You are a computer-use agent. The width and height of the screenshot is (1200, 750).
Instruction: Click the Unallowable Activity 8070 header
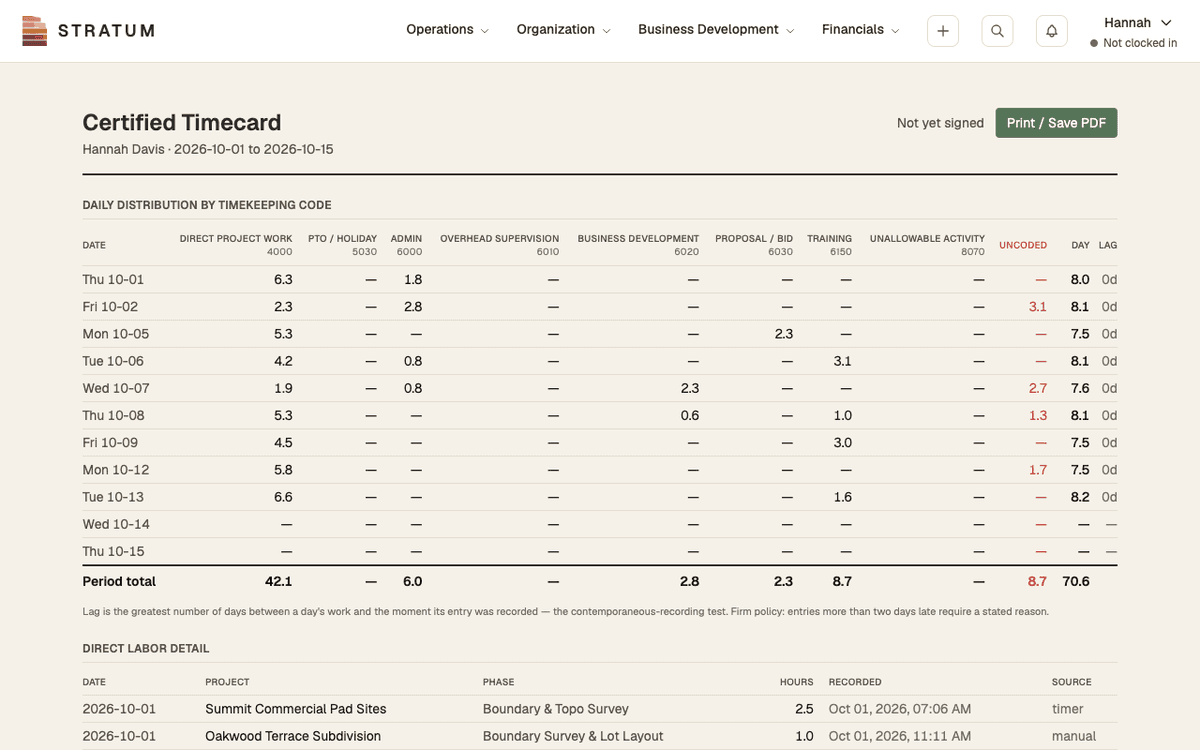point(927,245)
